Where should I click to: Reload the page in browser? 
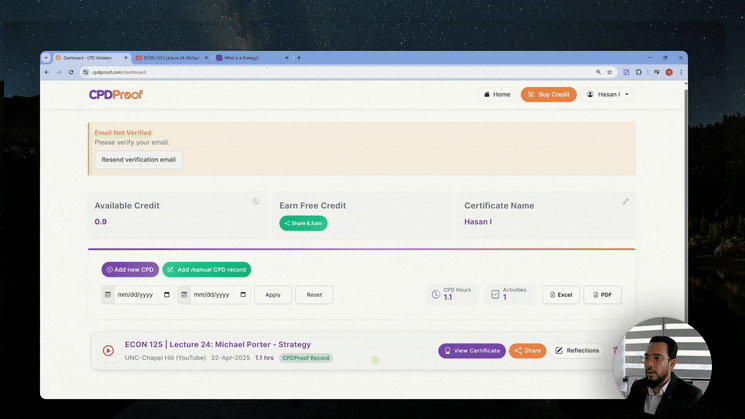71,72
